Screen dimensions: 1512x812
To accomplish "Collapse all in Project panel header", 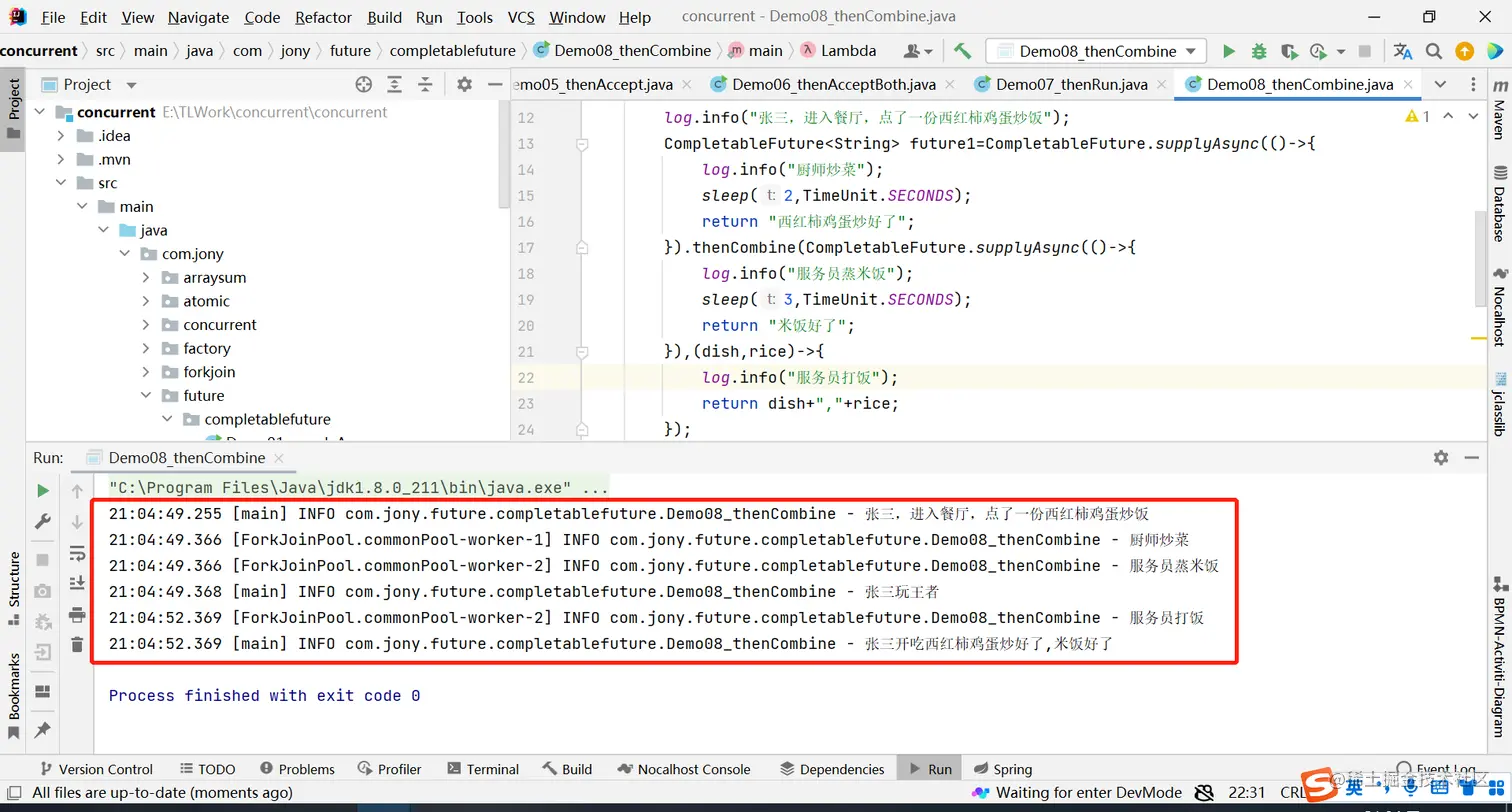I will [x=425, y=85].
